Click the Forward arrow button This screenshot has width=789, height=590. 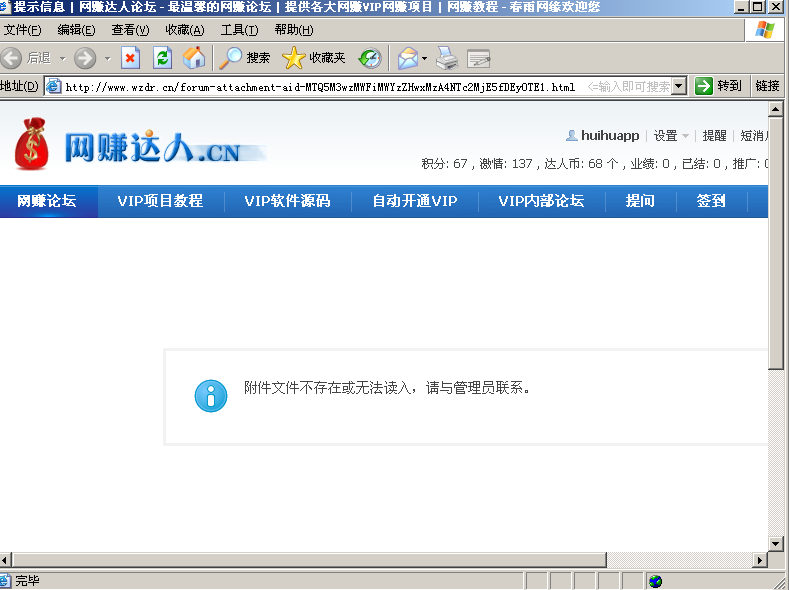coord(84,58)
